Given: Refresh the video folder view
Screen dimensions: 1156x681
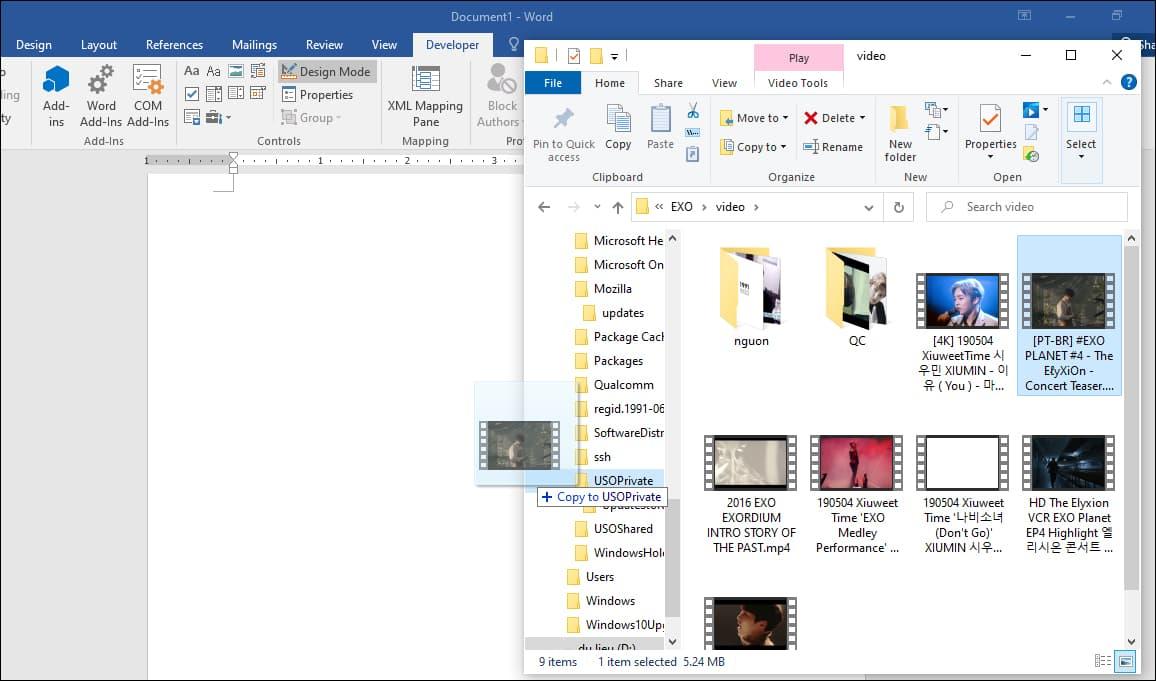Looking at the screenshot, I should click(899, 207).
